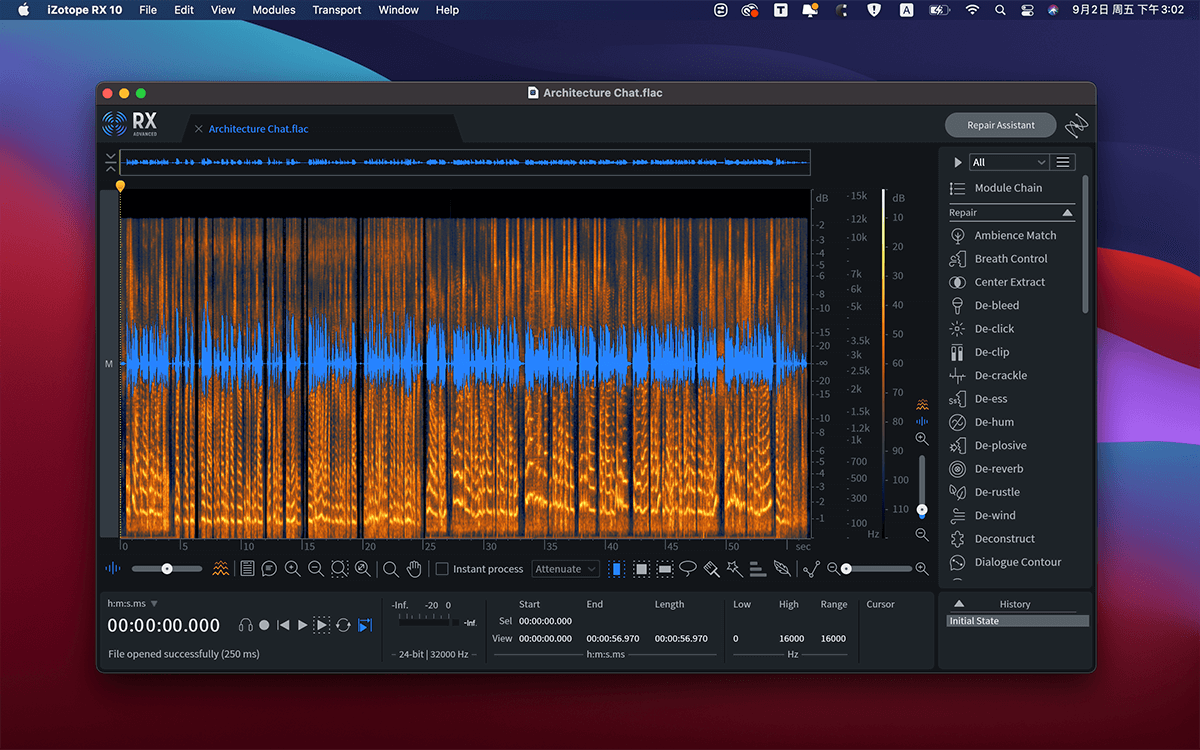Close the Architecture Chat.flac tab

(198, 129)
